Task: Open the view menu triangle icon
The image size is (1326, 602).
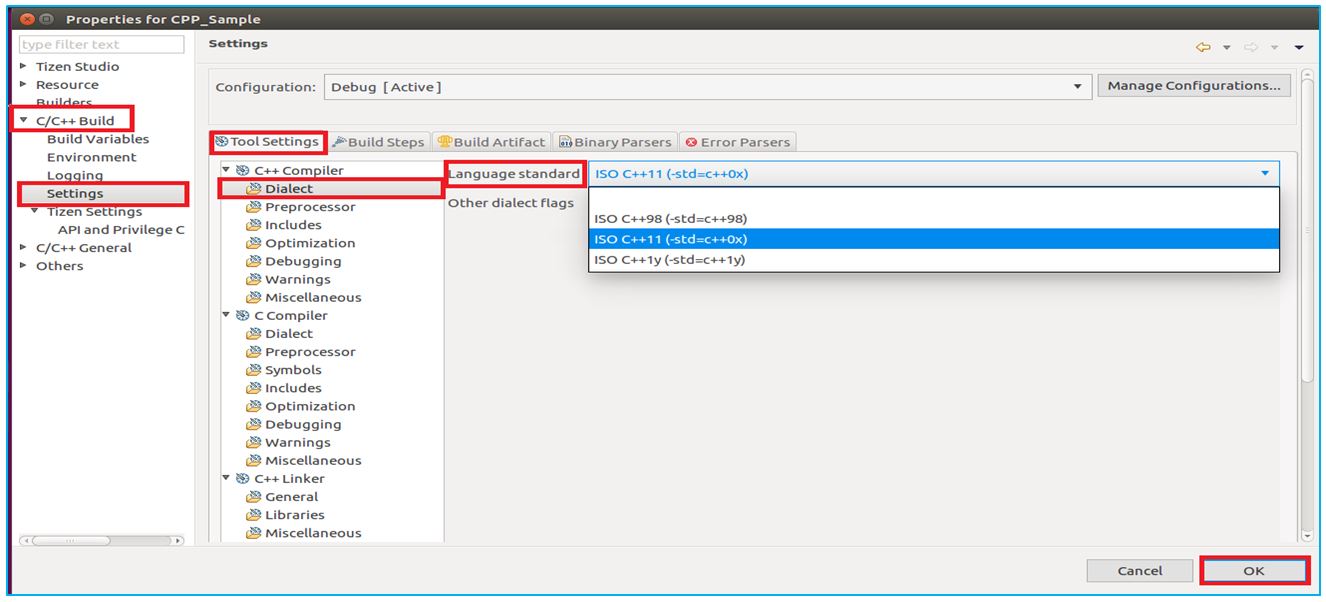Action: point(1299,47)
